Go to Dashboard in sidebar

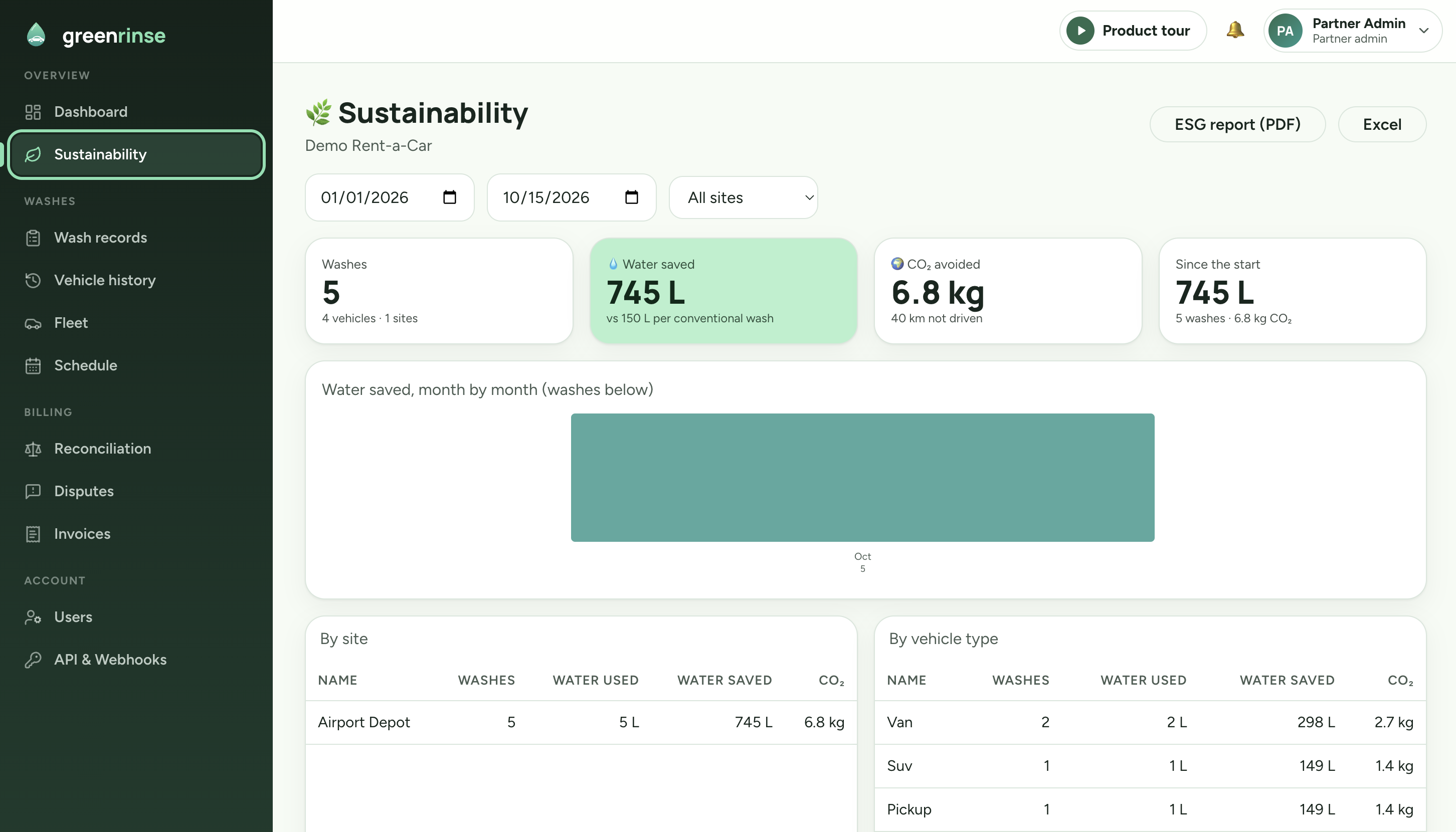tap(136, 112)
